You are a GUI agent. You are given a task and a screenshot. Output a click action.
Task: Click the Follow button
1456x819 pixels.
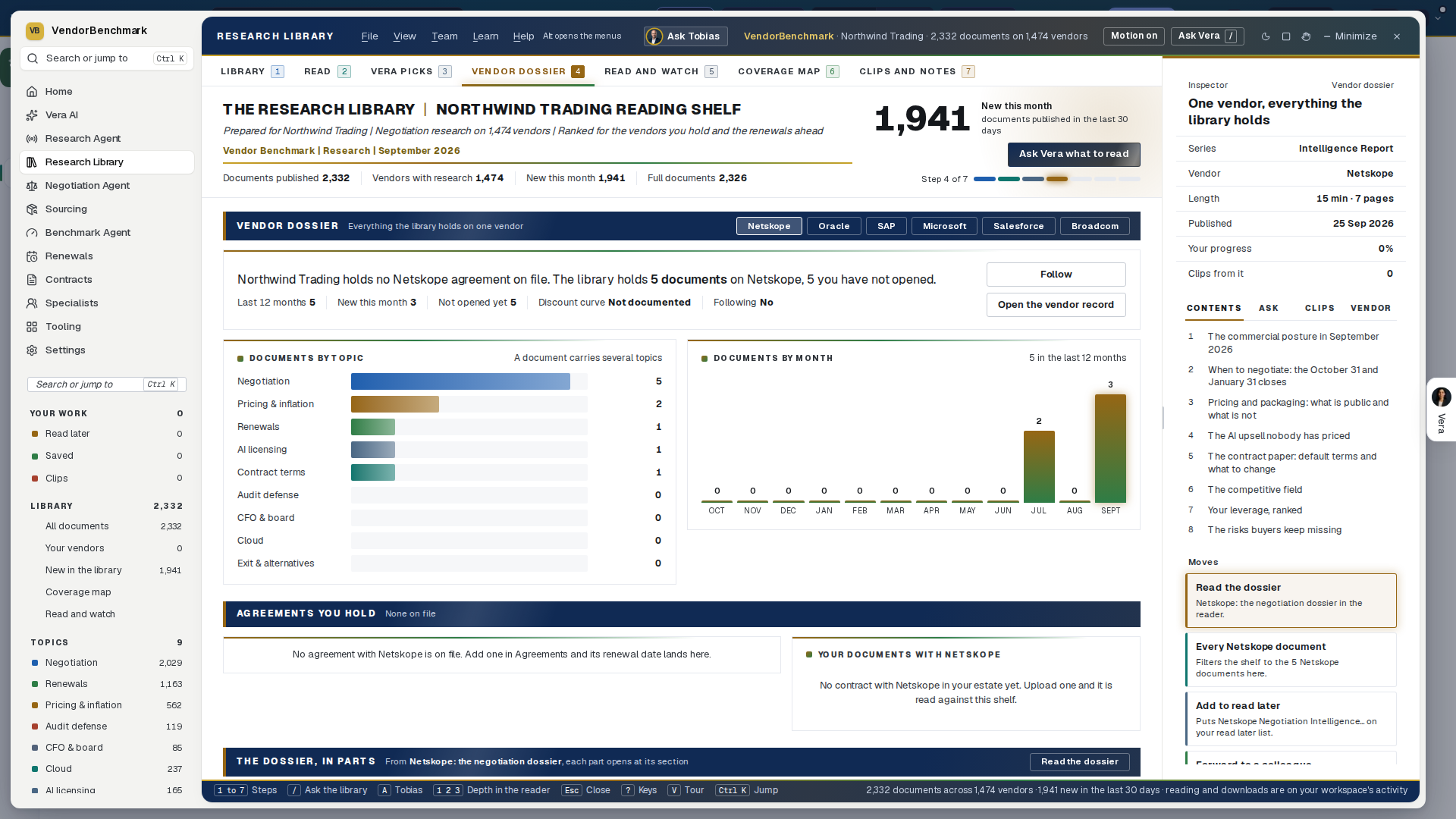(1056, 275)
